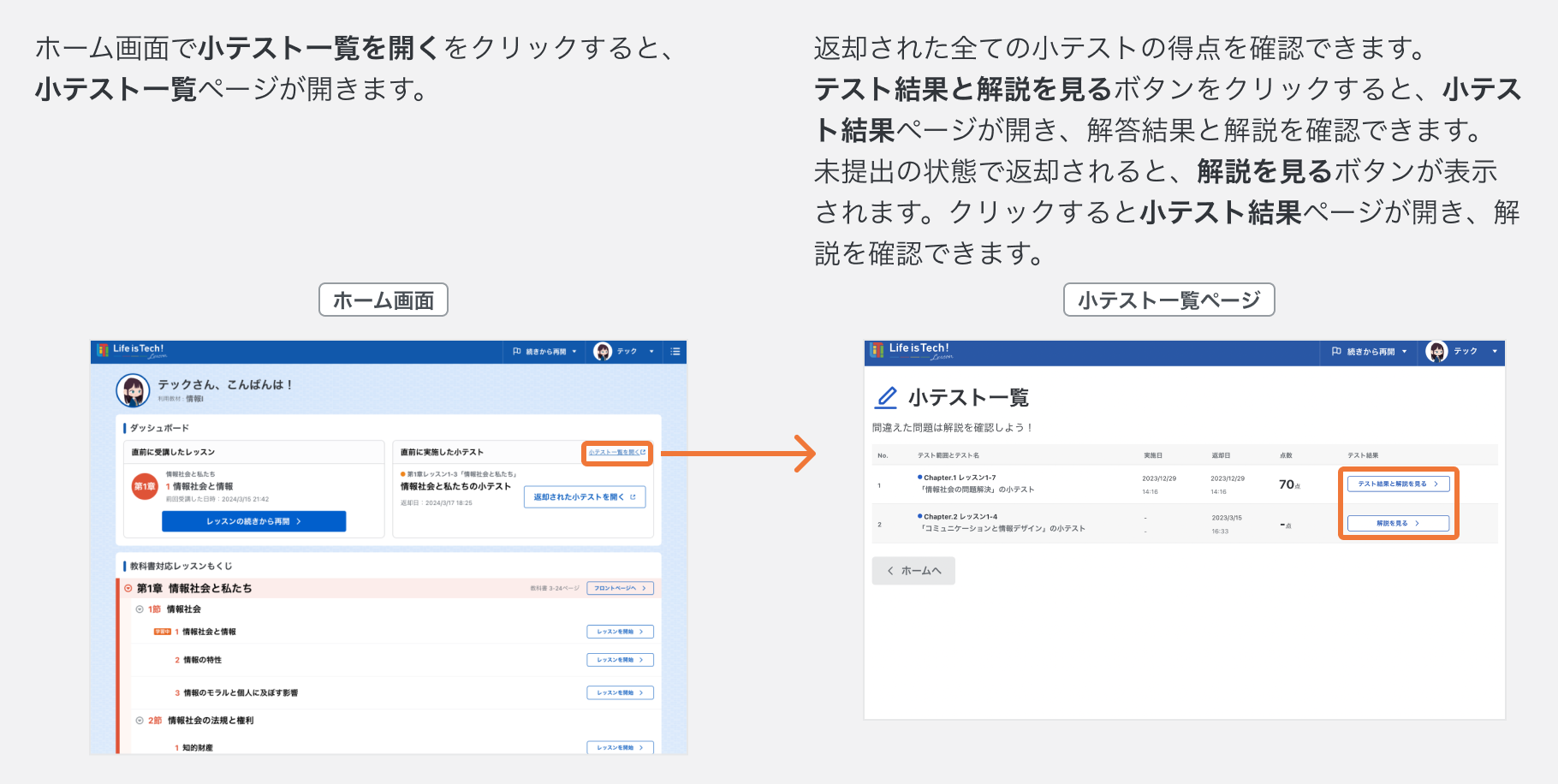Collapse the 第1章 情報社会と私たち chapter
Image resolution: width=1558 pixels, height=784 pixels.
click(128, 588)
